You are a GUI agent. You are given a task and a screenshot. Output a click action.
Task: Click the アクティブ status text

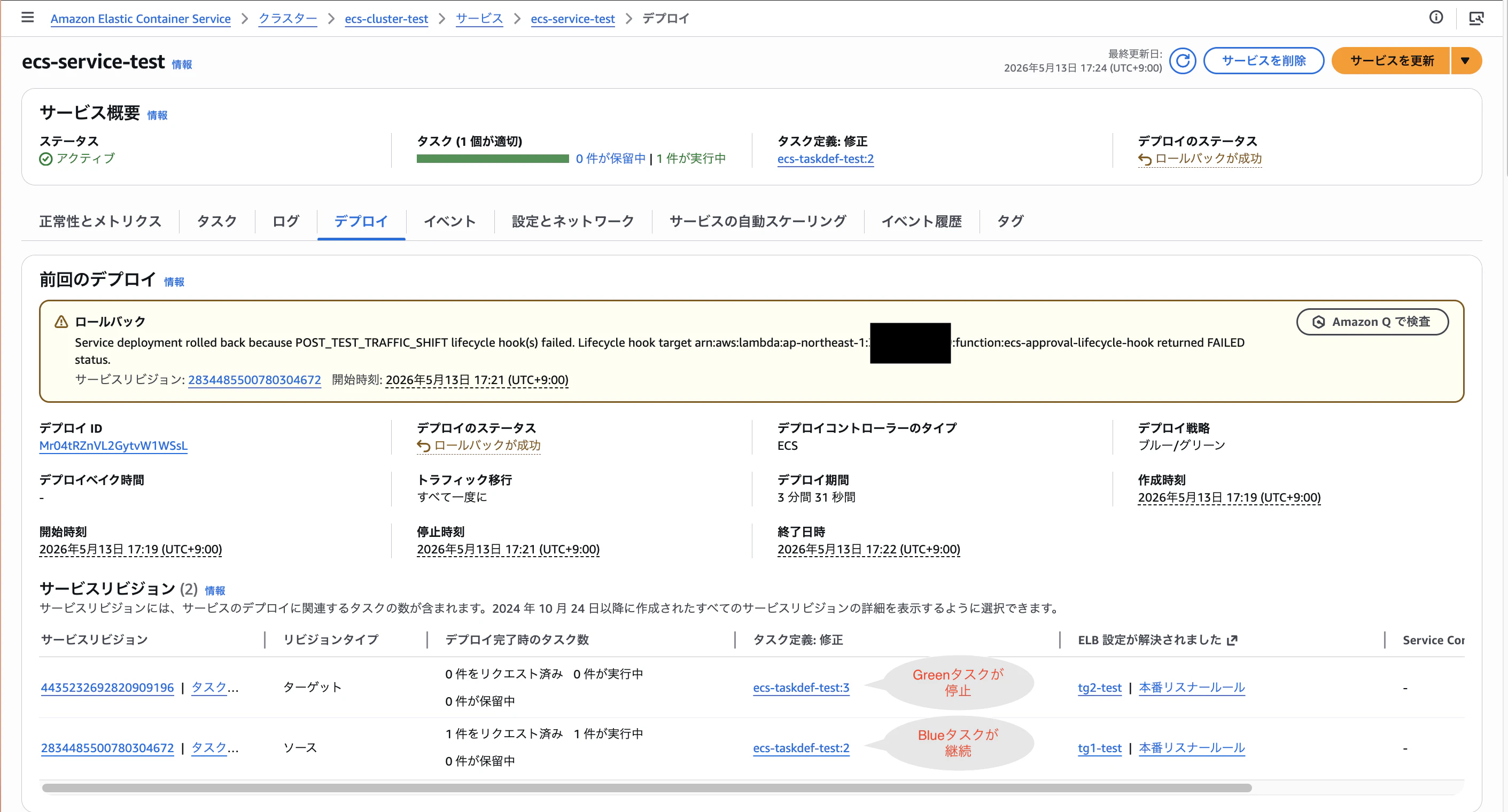pos(85,159)
